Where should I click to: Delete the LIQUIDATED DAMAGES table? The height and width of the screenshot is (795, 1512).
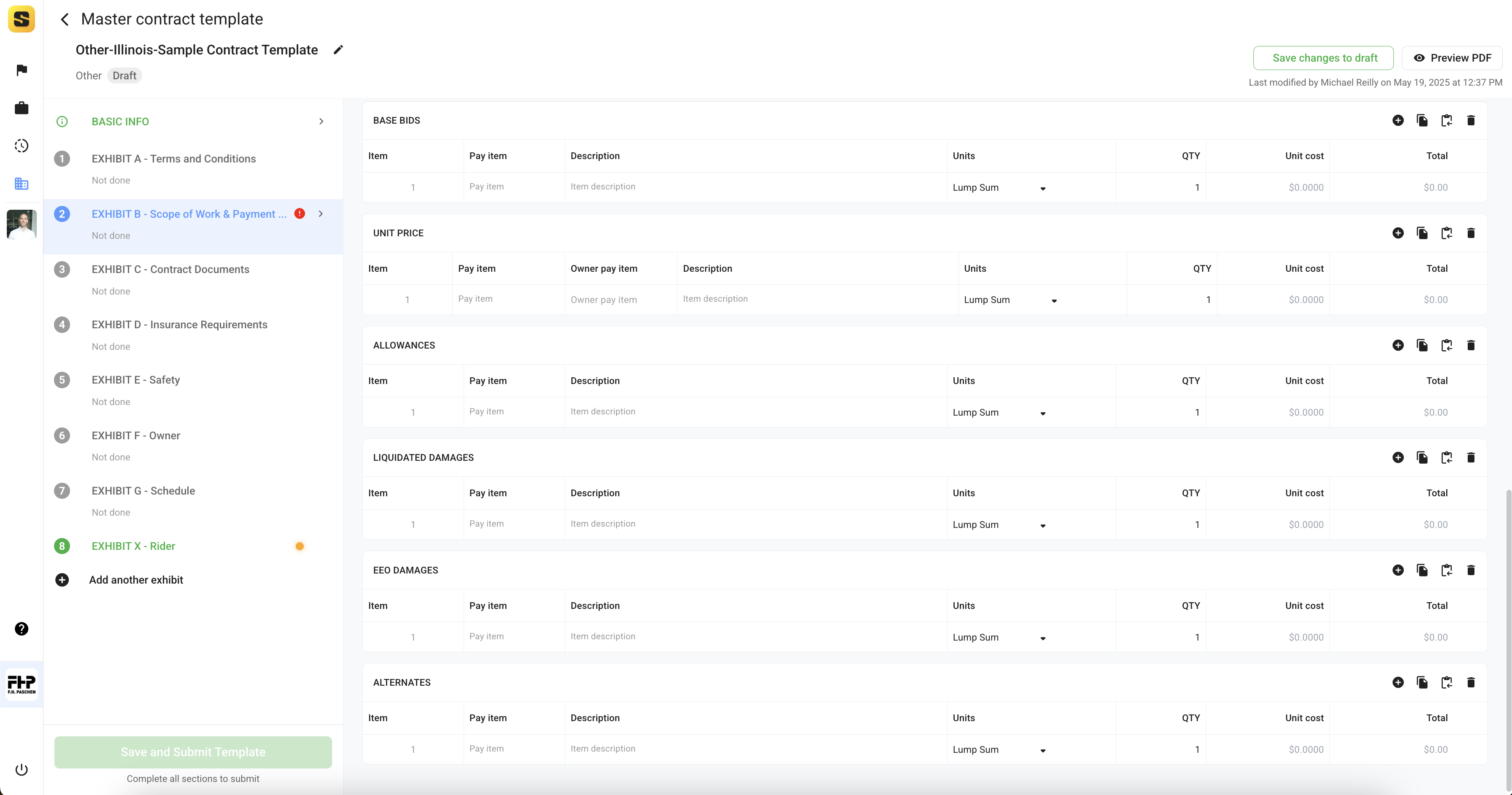tap(1471, 457)
